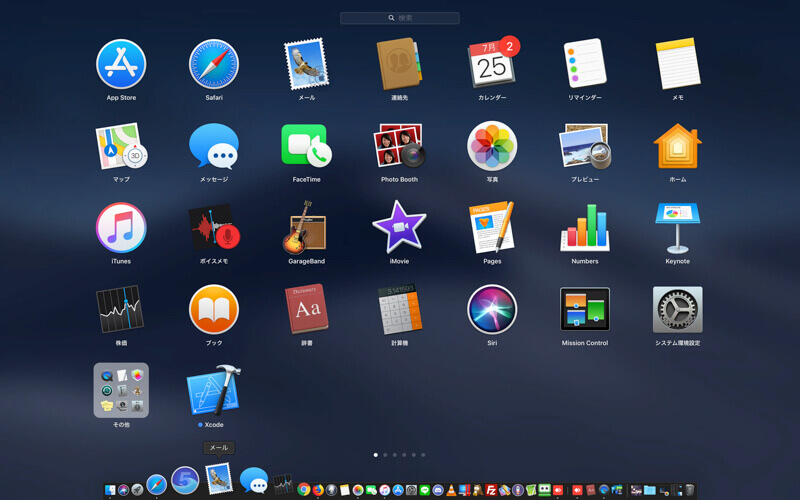Click the magnified Mail icon in Dock

(219, 479)
